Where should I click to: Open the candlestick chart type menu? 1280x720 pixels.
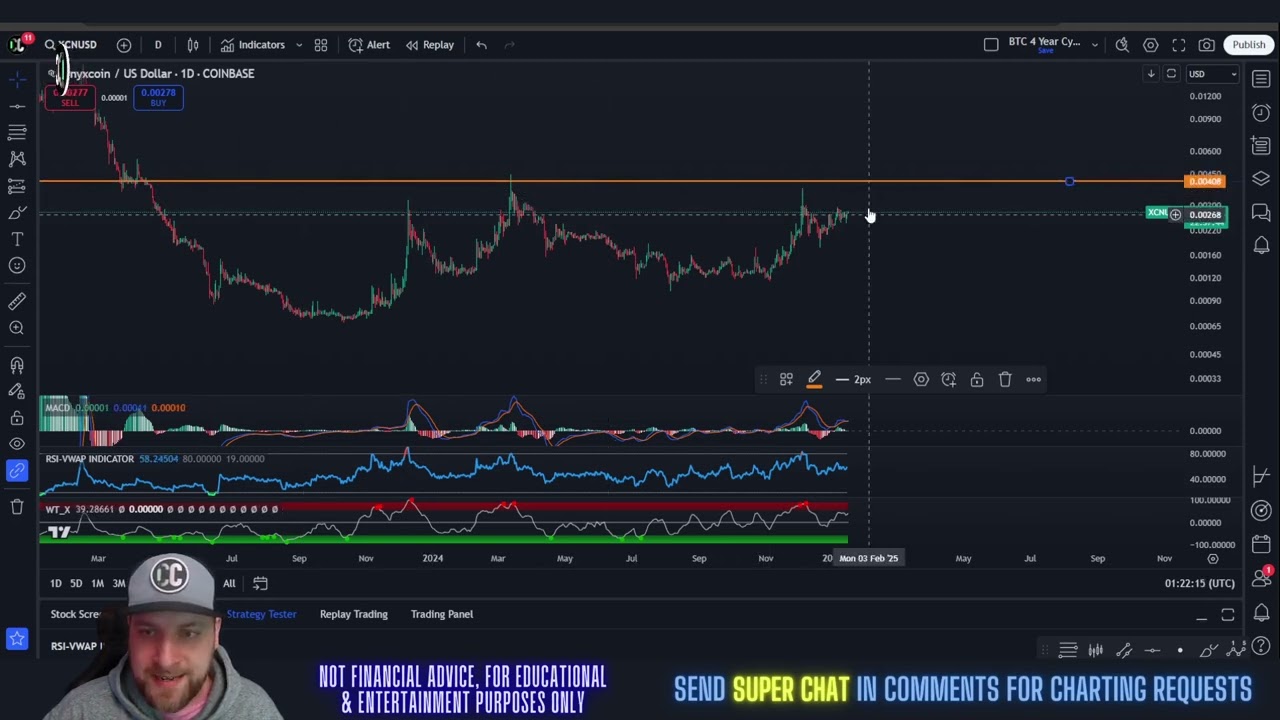click(193, 45)
